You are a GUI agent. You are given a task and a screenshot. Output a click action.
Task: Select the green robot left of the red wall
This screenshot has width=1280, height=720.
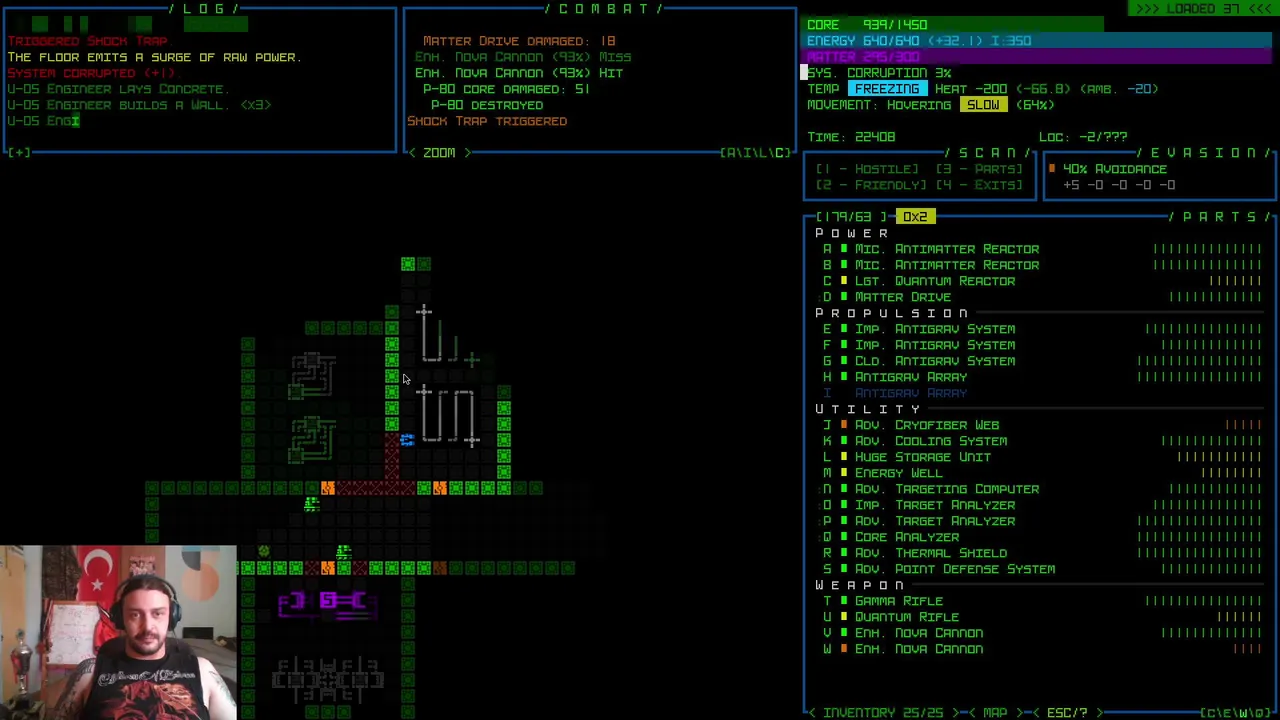point(311,504)
